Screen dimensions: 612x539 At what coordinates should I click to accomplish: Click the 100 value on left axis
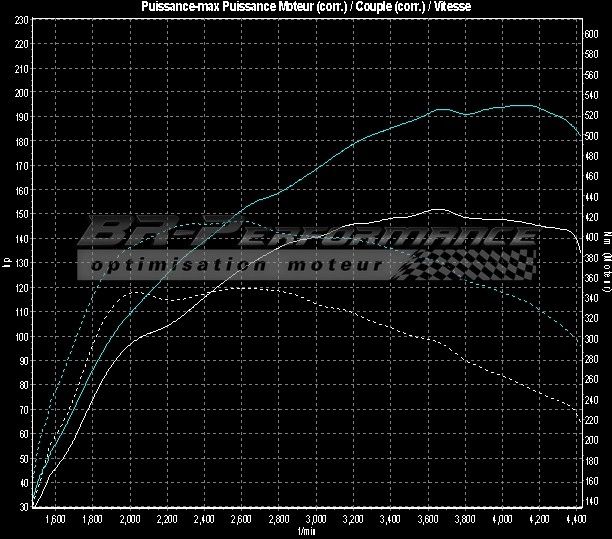click(x=22, y=337)
